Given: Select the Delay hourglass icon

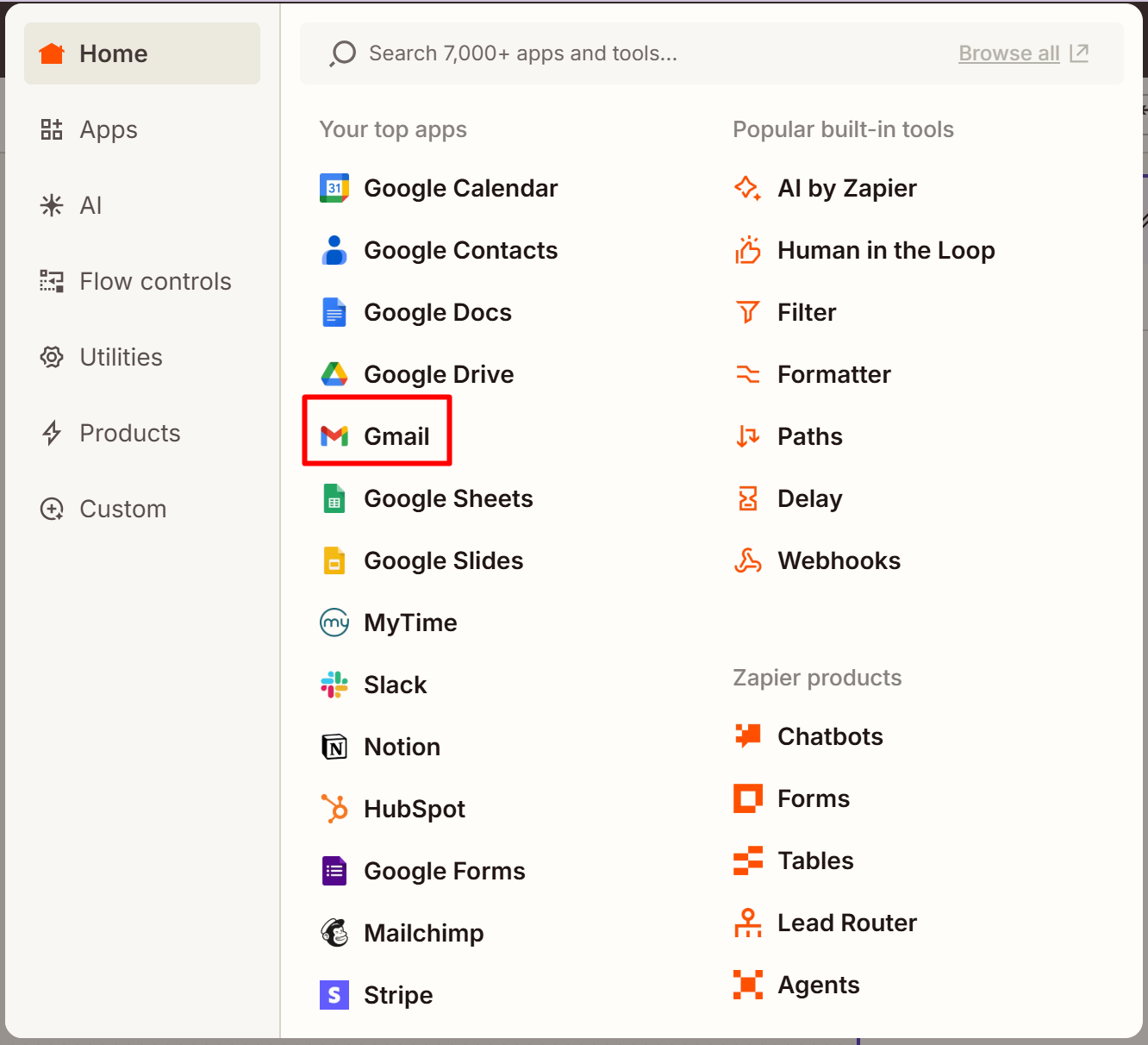Looking at the screenshot, I should pyautogui.click(x=748, y=498).
